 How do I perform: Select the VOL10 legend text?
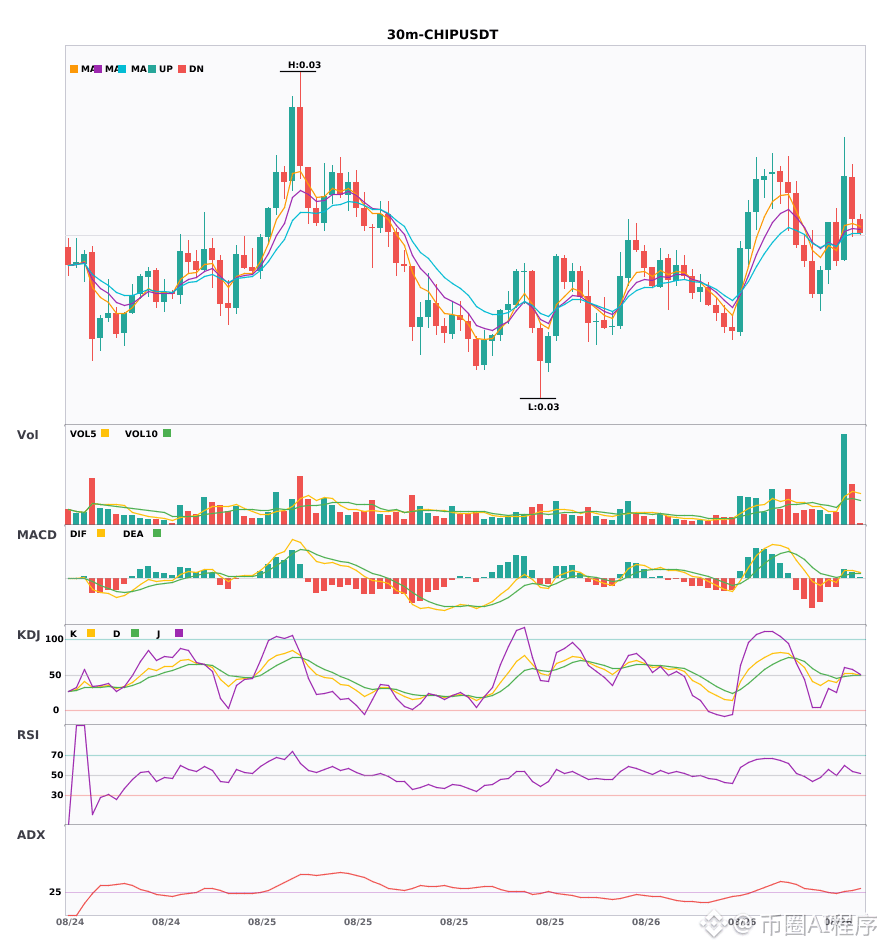point(141,434)
